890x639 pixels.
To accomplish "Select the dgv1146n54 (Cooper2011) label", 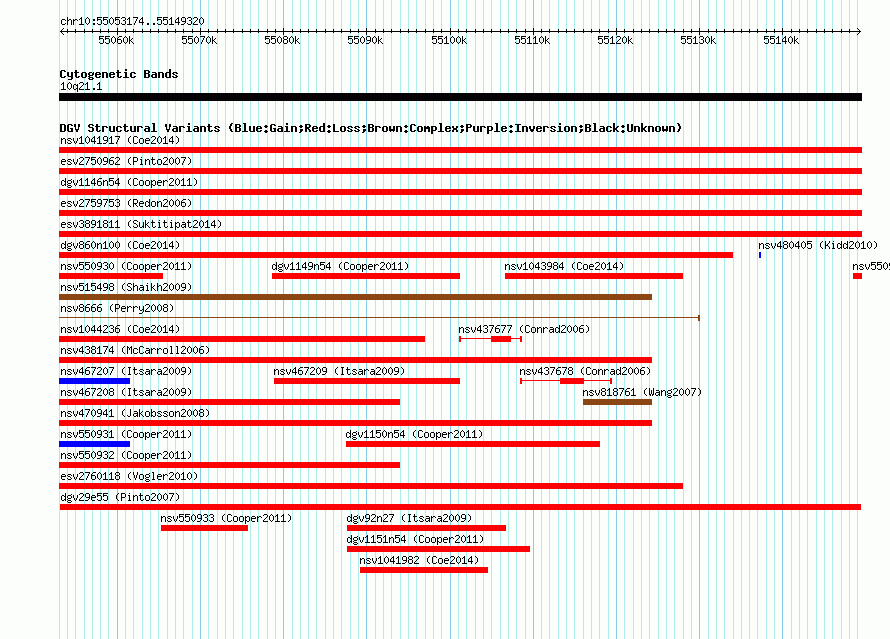I will (129, 182).
